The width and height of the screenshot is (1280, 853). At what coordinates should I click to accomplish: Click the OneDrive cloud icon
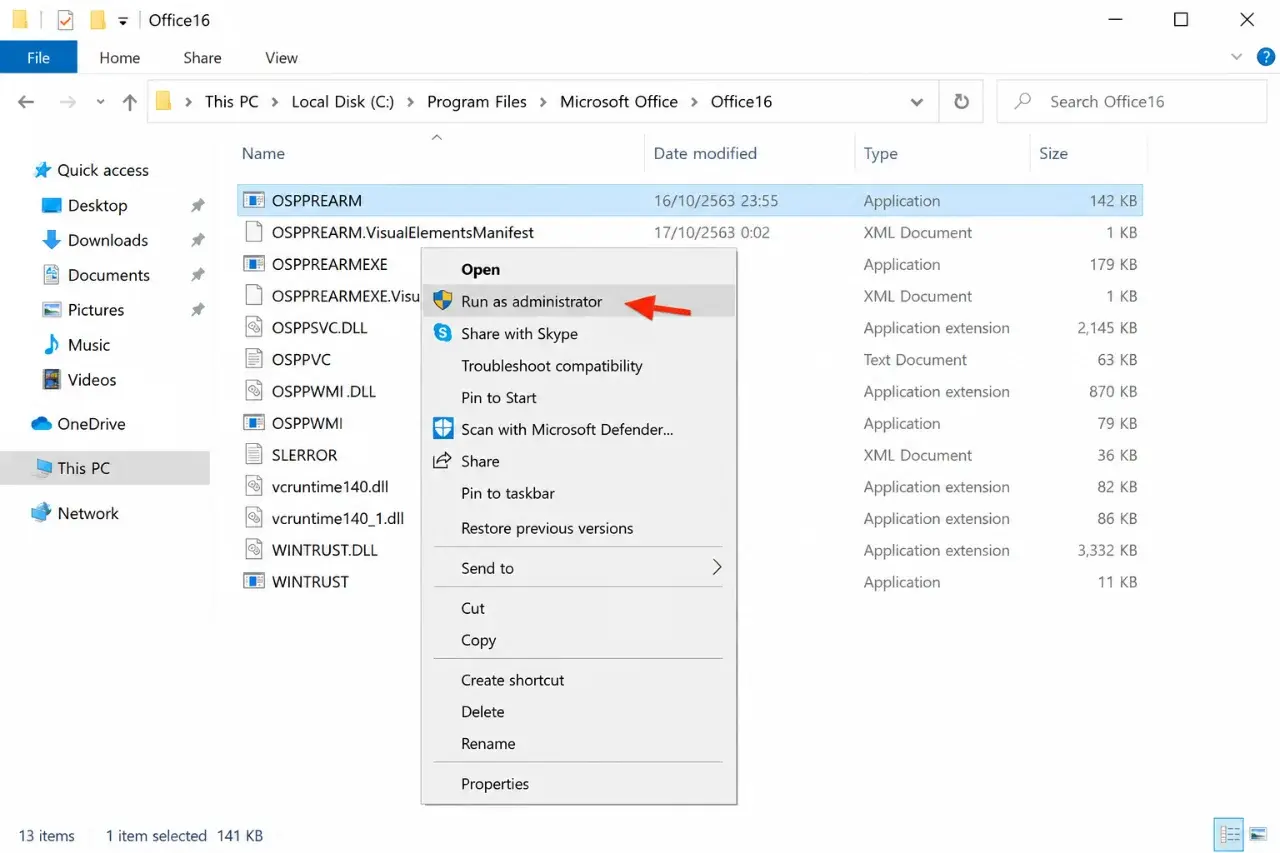(x=41, y=424)
